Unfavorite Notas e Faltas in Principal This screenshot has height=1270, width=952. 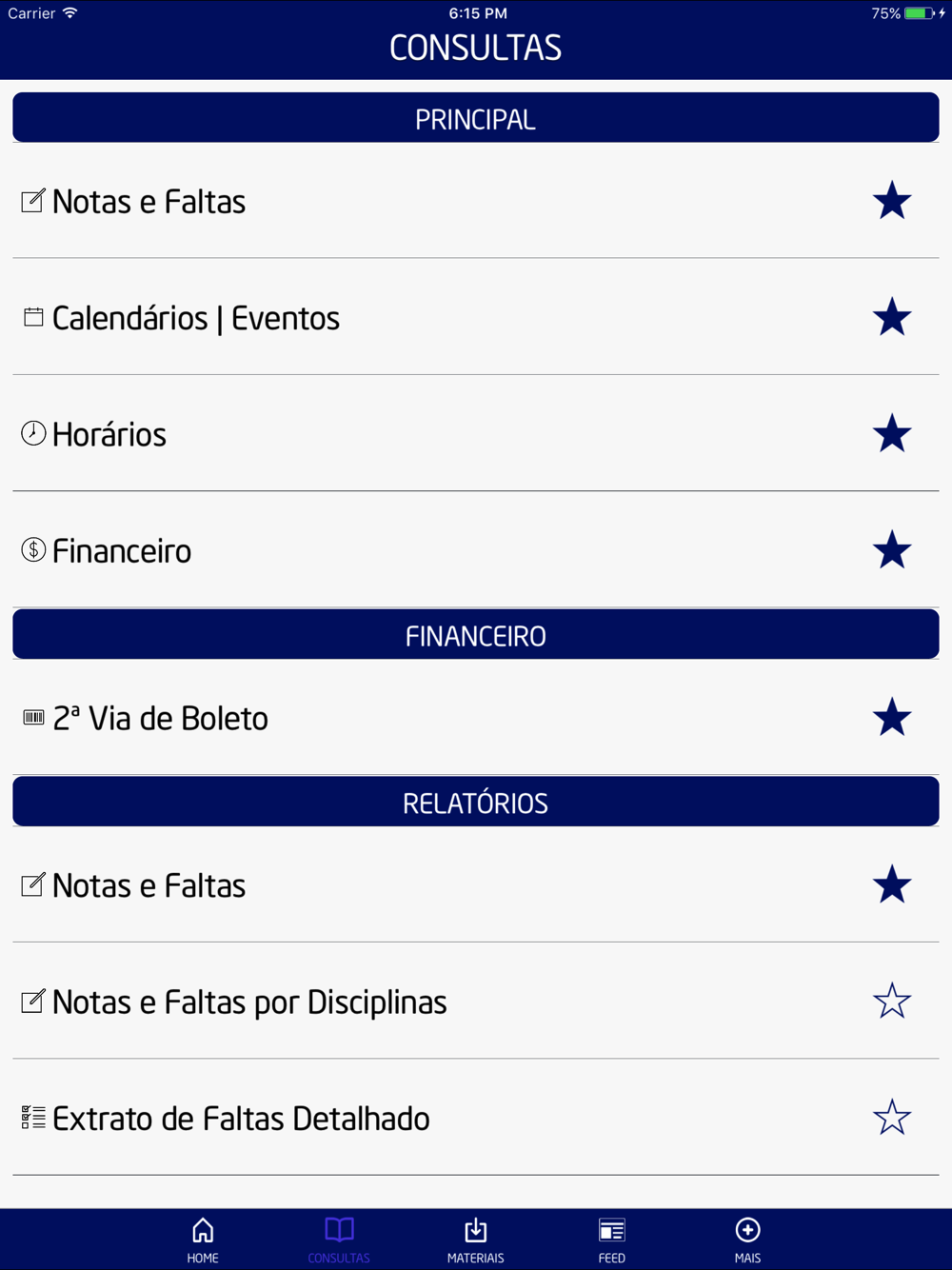[892, 201]
